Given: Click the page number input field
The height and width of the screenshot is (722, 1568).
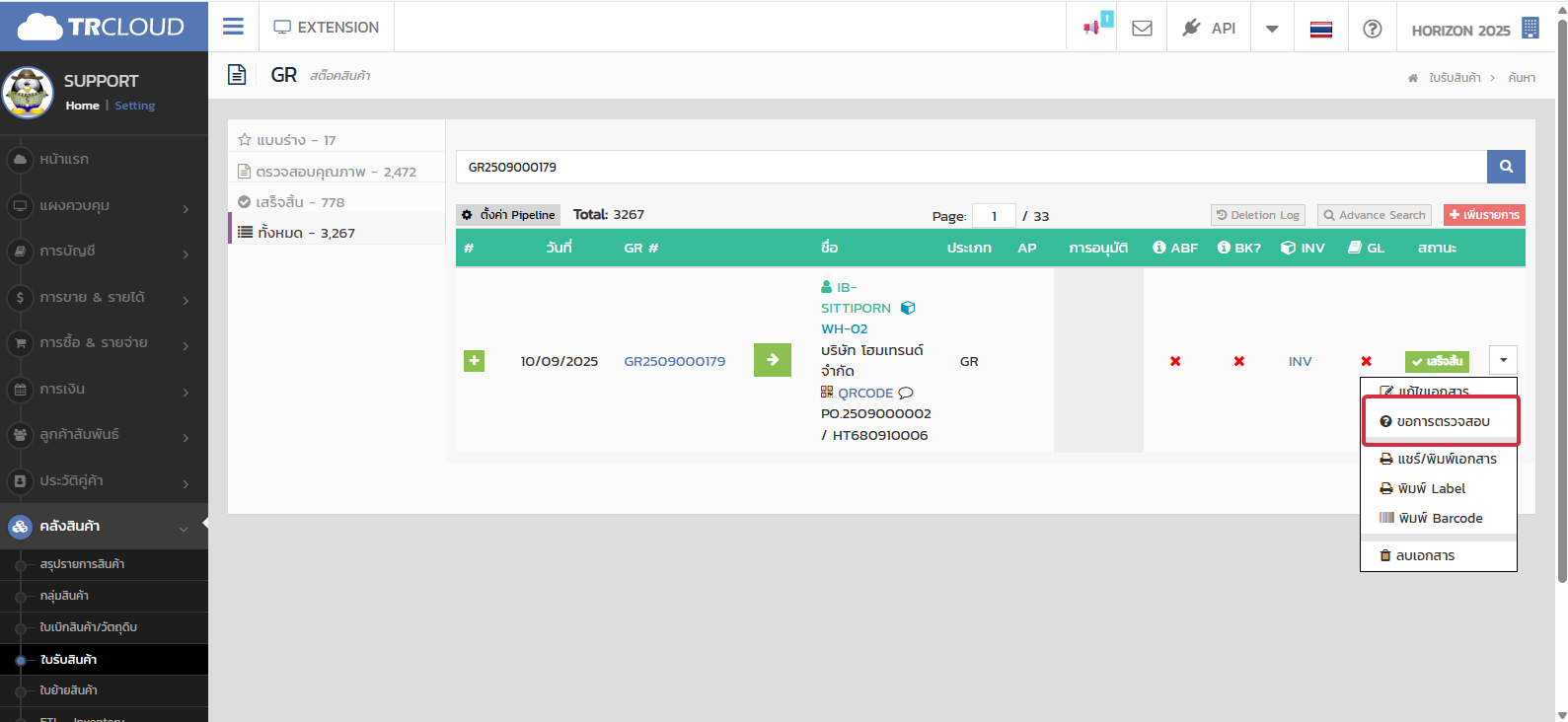Looking at the screenshot, I should [994, 216].
